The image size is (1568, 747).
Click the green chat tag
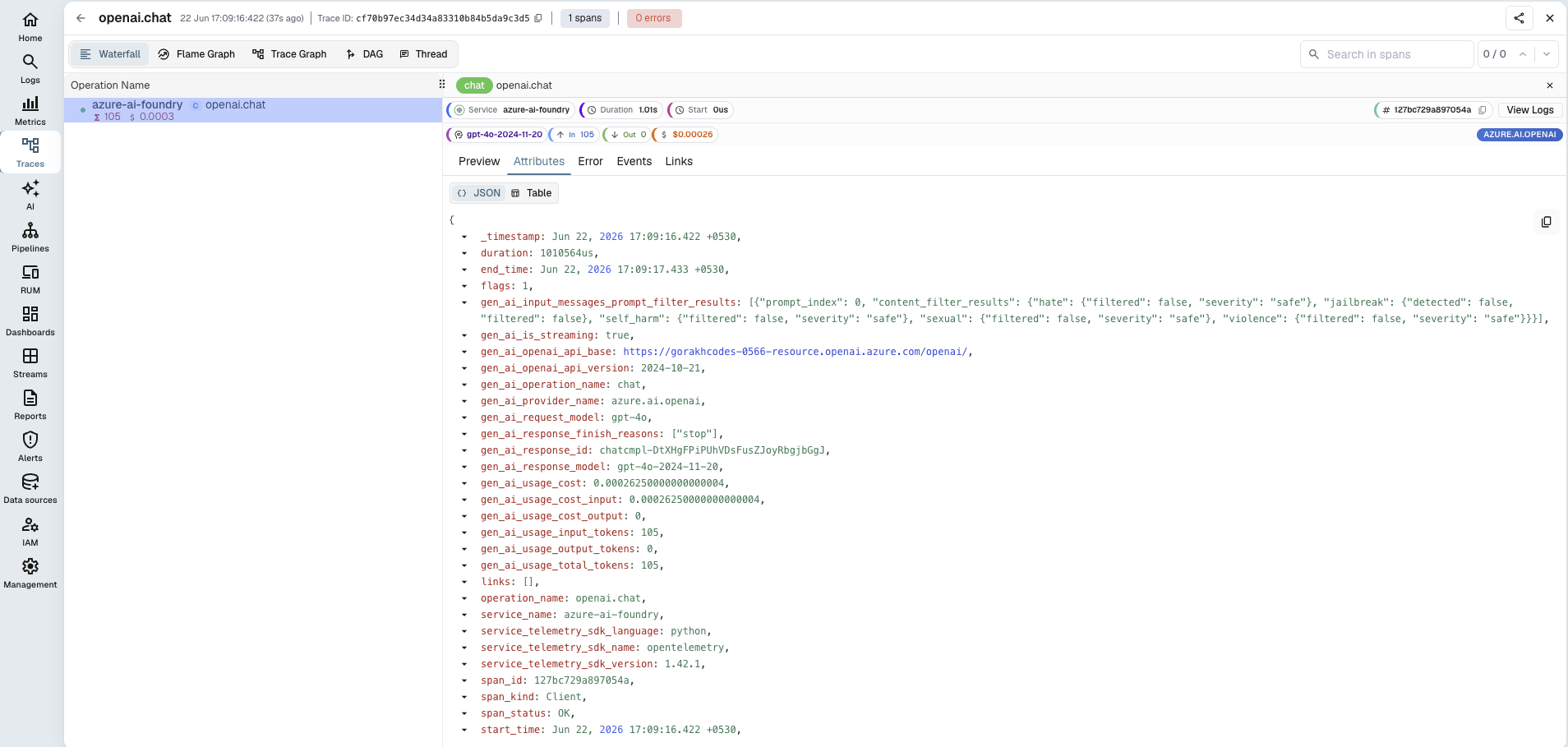point(474,85)
